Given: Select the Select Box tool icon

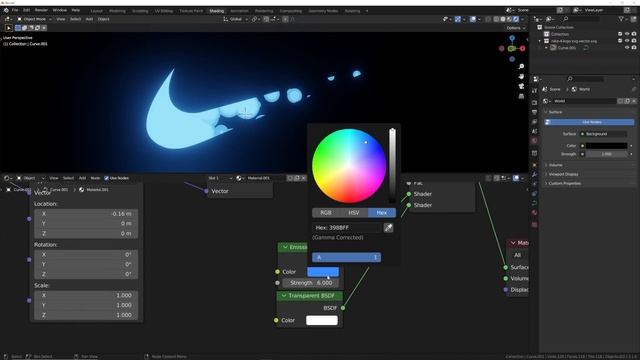Looking at the screenshot, I should (x=8, y=28).
